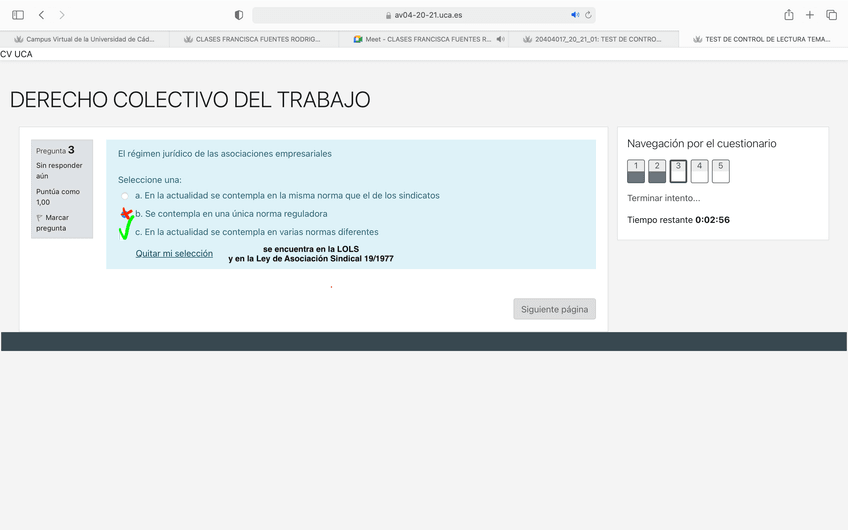Image resolution: width=848 pixels, height=530 pixels.
Task: Click Marcar pregunta link
Action: click(52, 223)
